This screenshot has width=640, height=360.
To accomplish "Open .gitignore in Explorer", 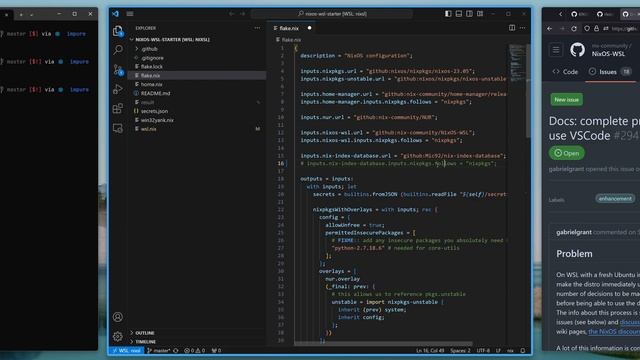I will 197,58.
